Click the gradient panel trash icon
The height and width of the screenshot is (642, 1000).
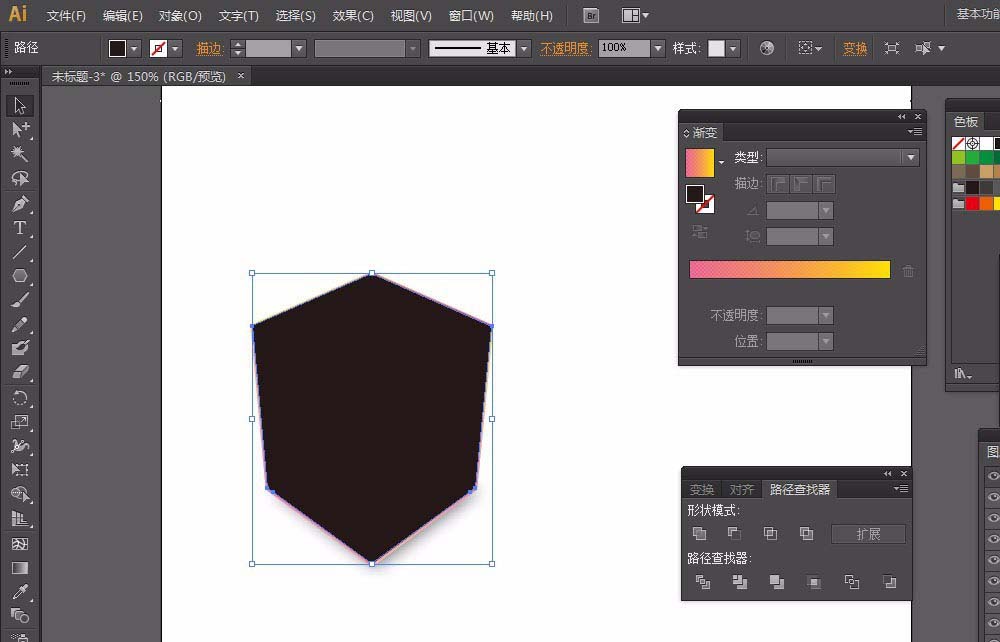pos(908,271)
